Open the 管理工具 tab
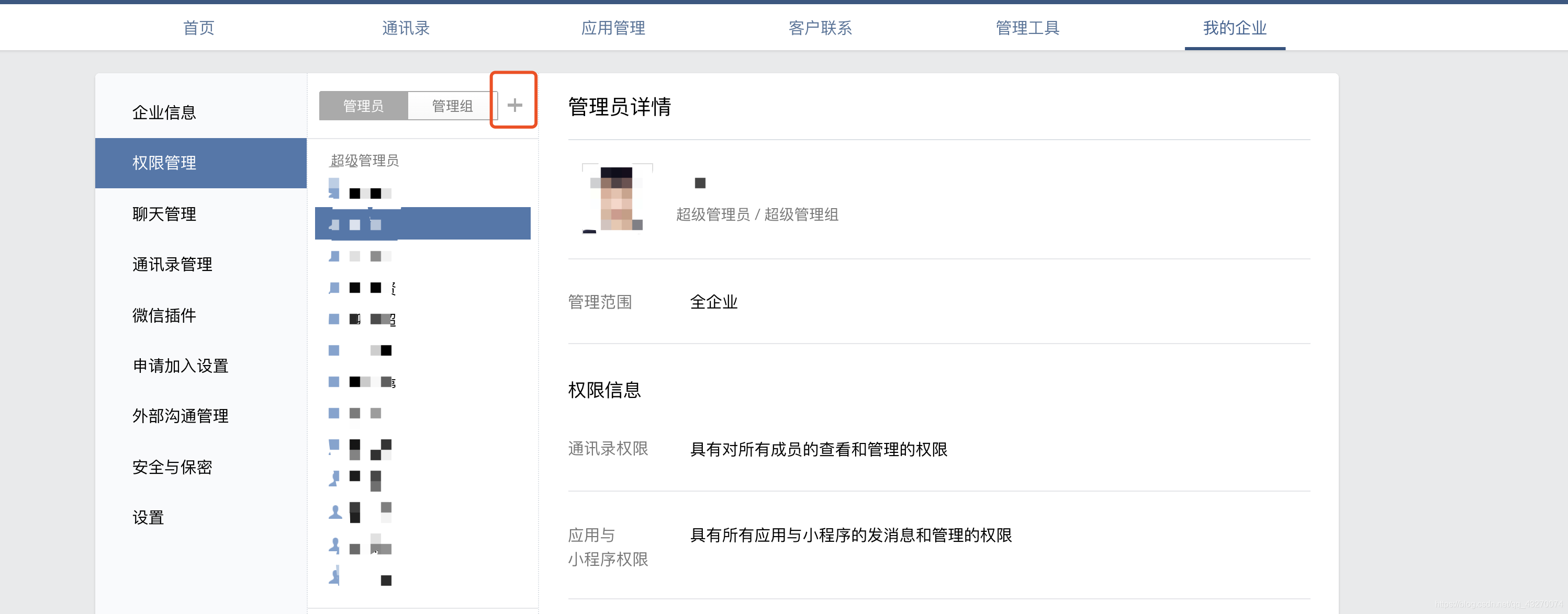Image resolution: width=1568 pixels, height=614 pixels. click(1027, 28)
